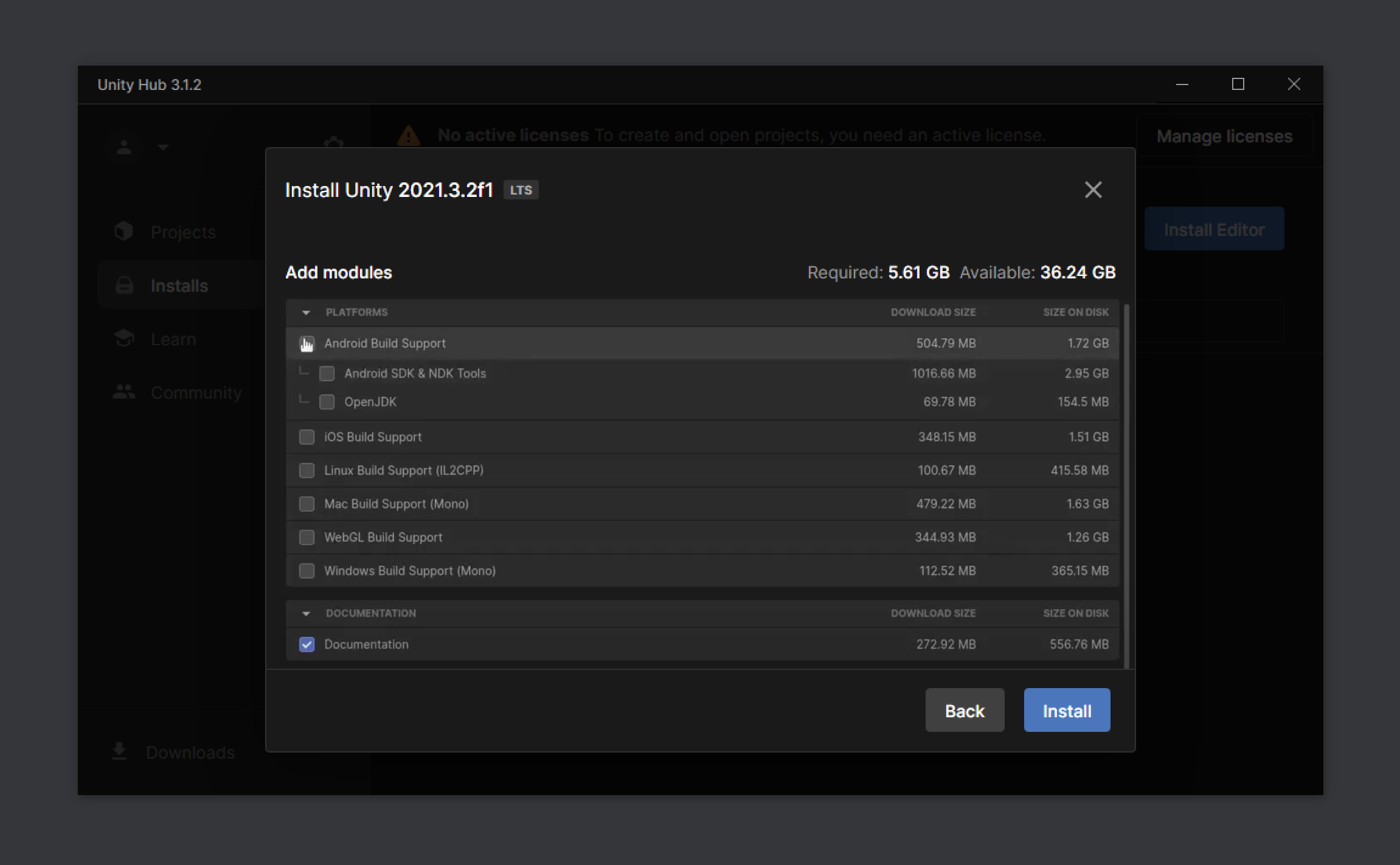Go Back to version selection
The height and width of the screenshot is (865, 1400).
pos(965,710)
